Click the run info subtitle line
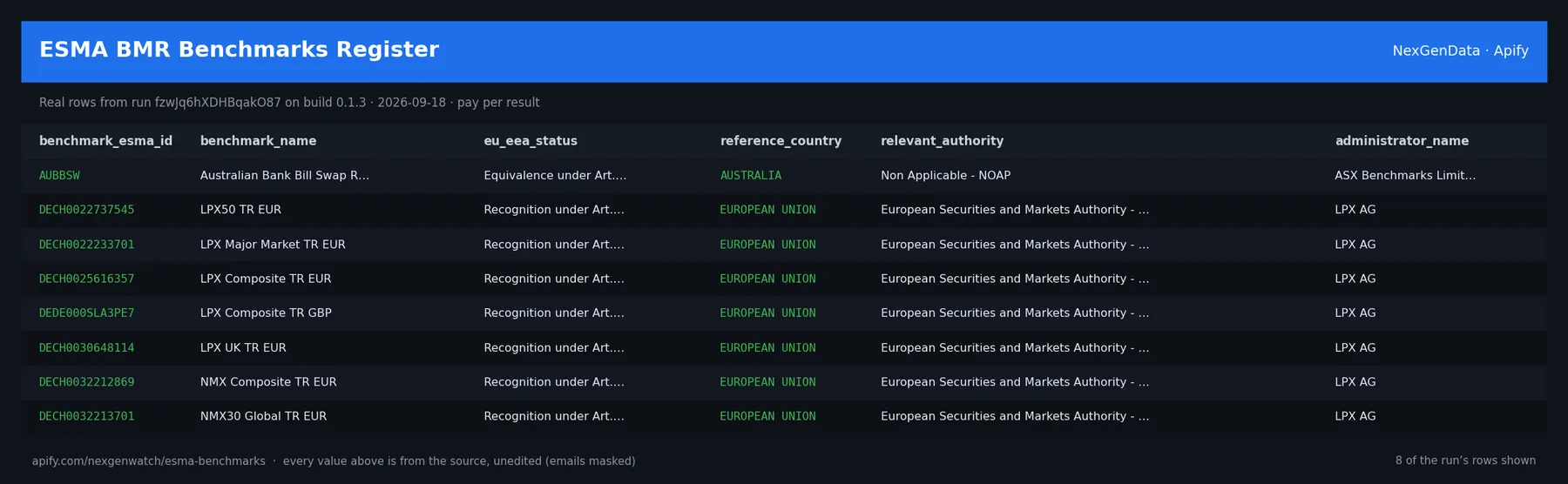The width and height of the screenshot is (1568, 484). click(289, 103)
